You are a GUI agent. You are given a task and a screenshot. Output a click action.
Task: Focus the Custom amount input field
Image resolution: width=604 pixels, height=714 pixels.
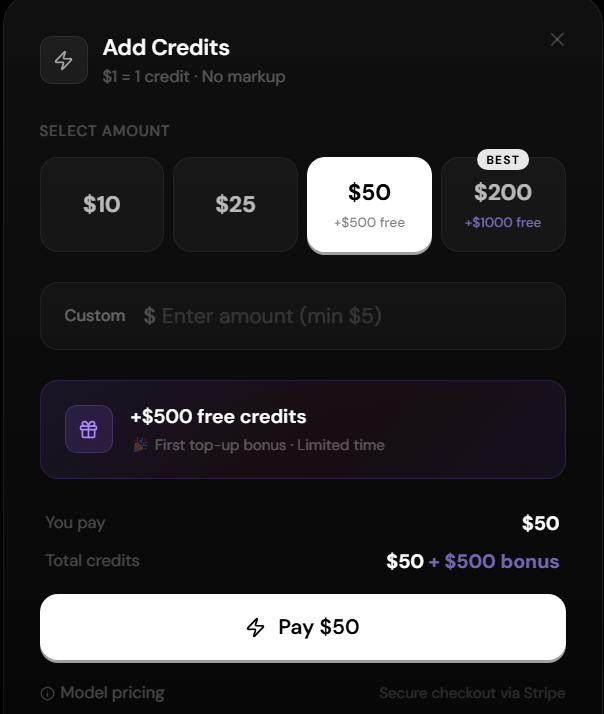pos(303,316)
